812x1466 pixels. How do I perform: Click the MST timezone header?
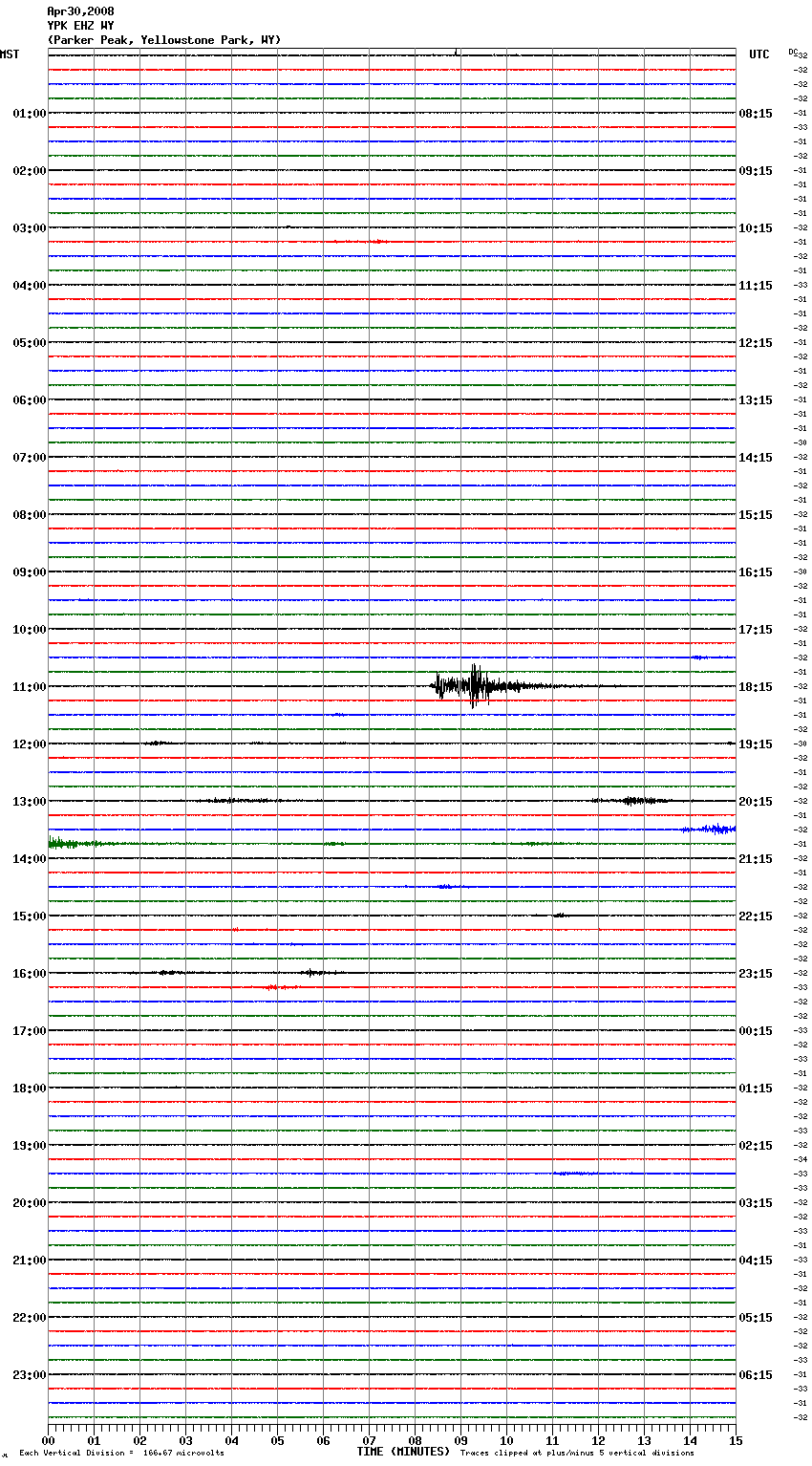pyautogui.click(x=10, y=54)
